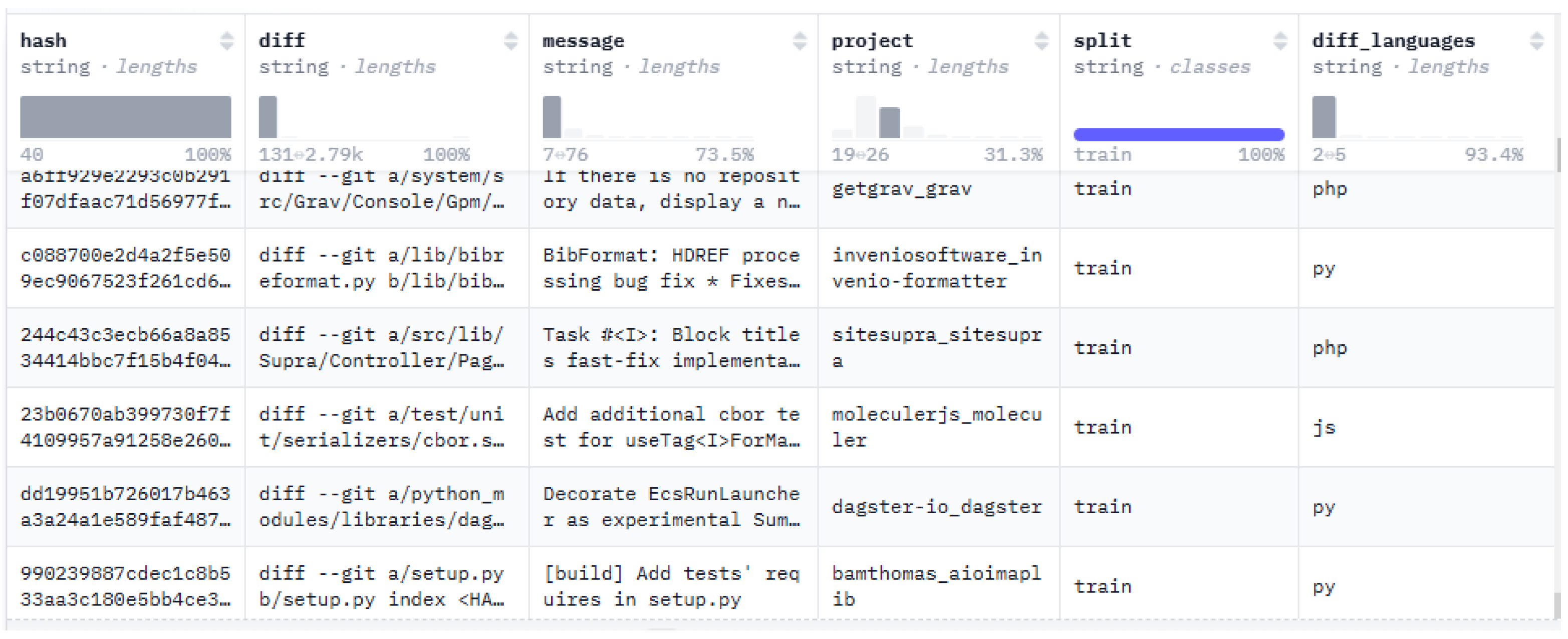Click the diff column header title
Screen dimensions: 1568x639
tap(282, 41)
